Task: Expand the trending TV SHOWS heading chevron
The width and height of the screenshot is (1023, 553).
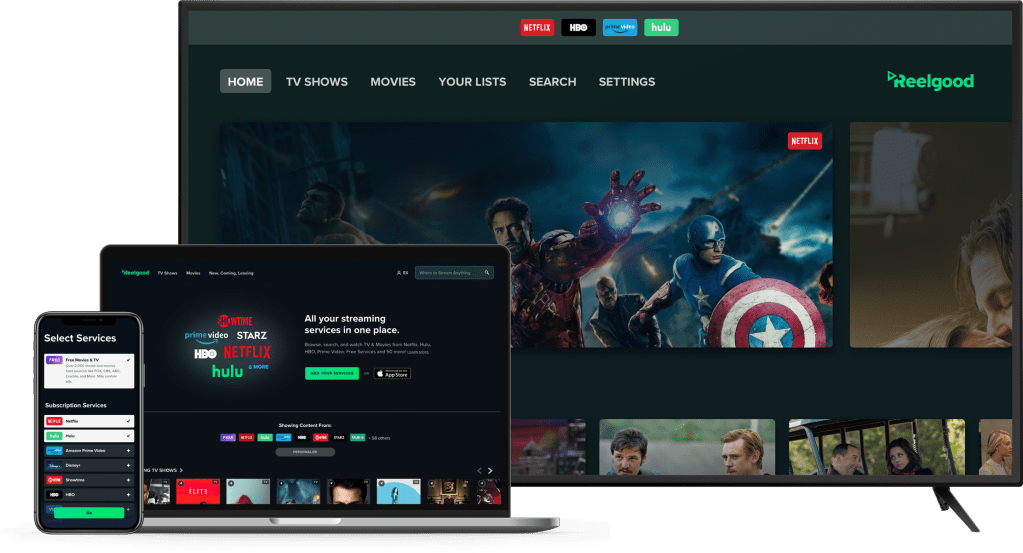Action: [181, 470]
